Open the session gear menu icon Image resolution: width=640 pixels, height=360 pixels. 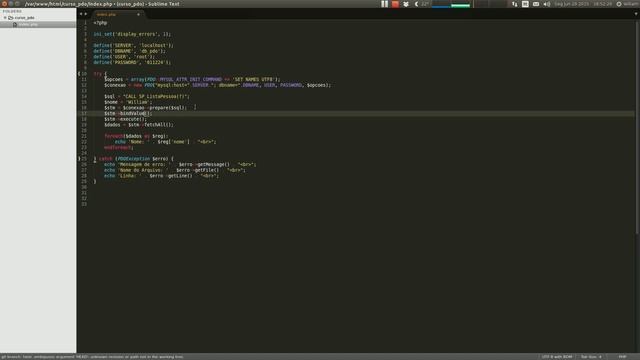pos(619,4)
